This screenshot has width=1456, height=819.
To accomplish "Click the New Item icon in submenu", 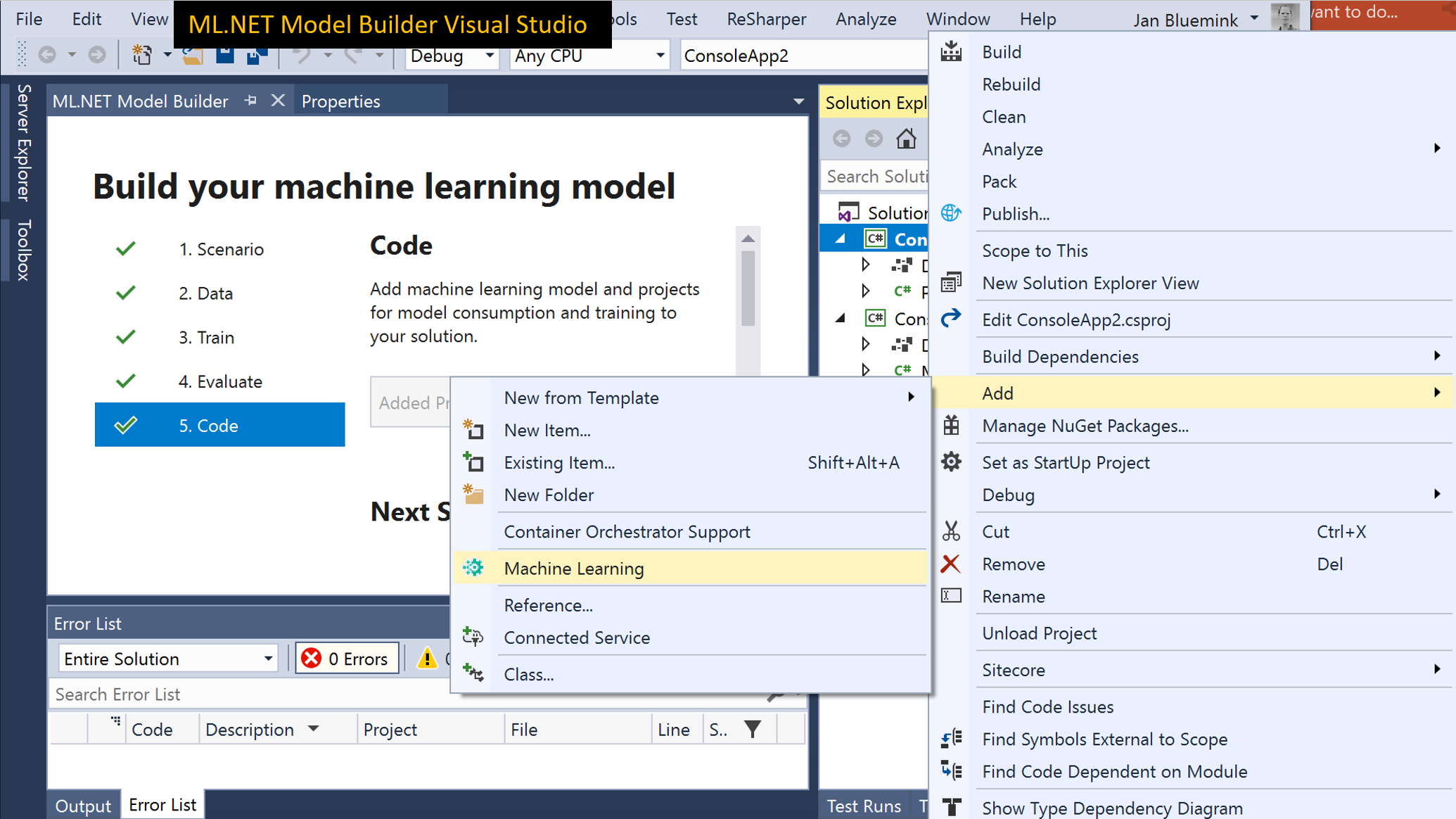I will [x=473, y=429].
